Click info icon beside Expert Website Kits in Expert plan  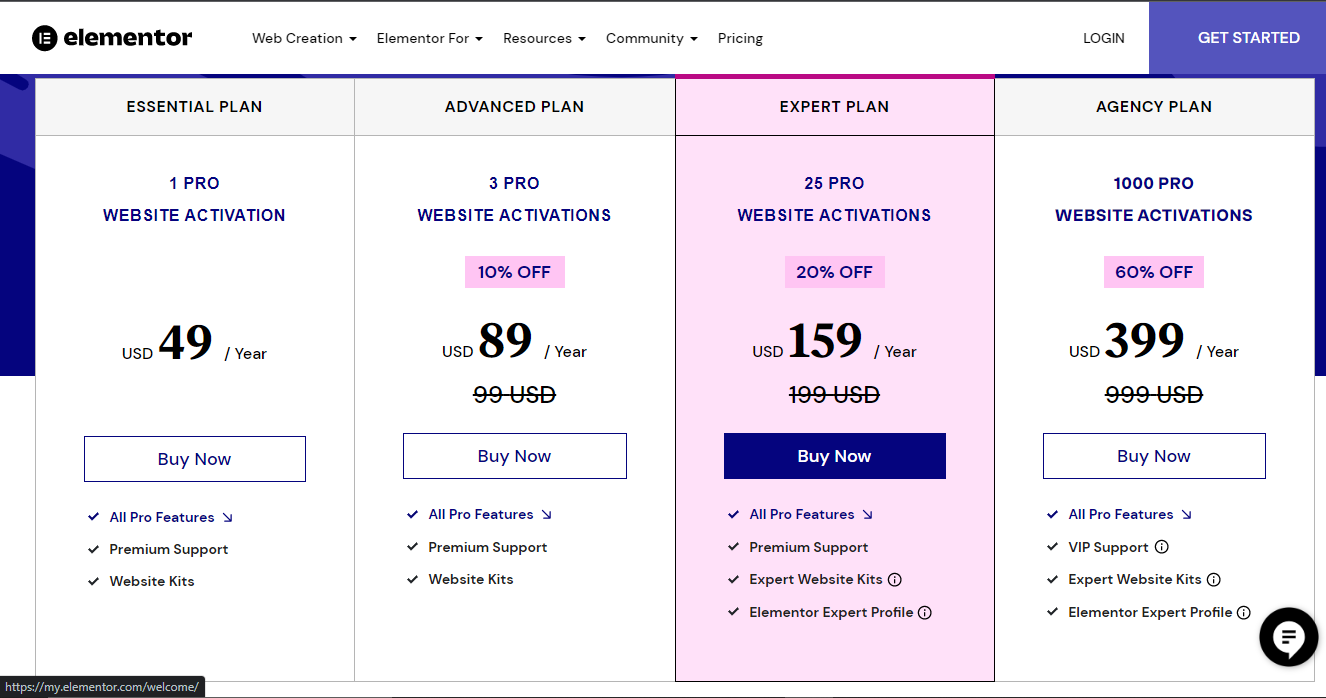pos(895,579)
